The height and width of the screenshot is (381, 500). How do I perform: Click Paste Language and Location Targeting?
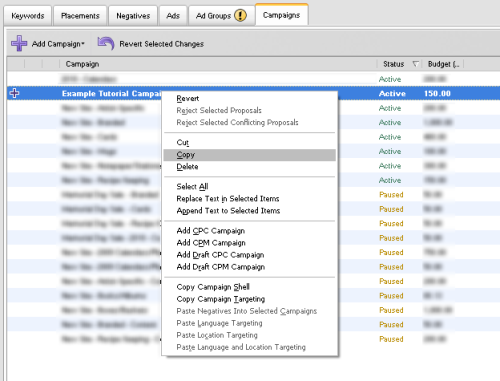pos(250,347)
